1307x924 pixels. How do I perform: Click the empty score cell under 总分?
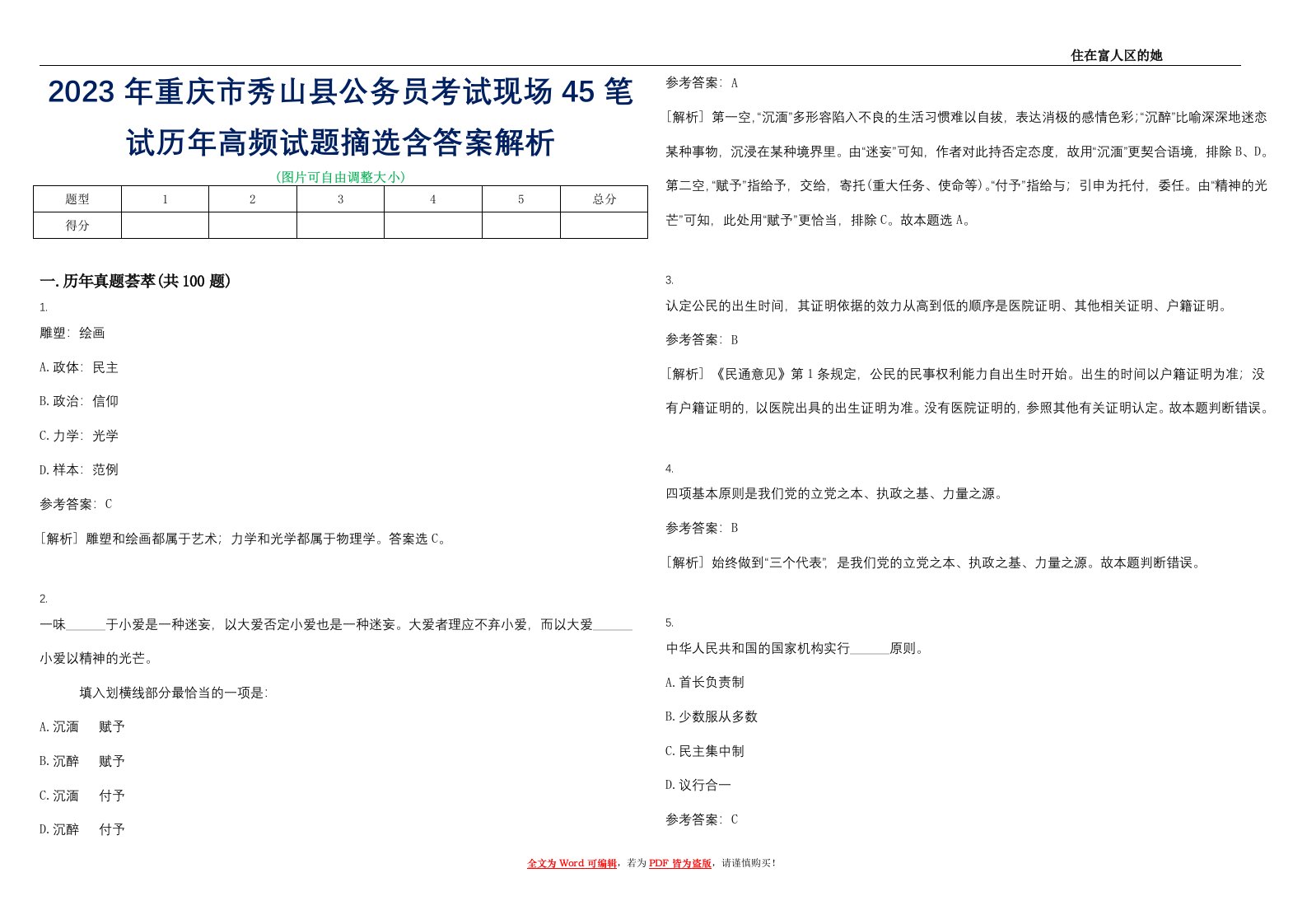pyautogui.click(x=604, y=226)
